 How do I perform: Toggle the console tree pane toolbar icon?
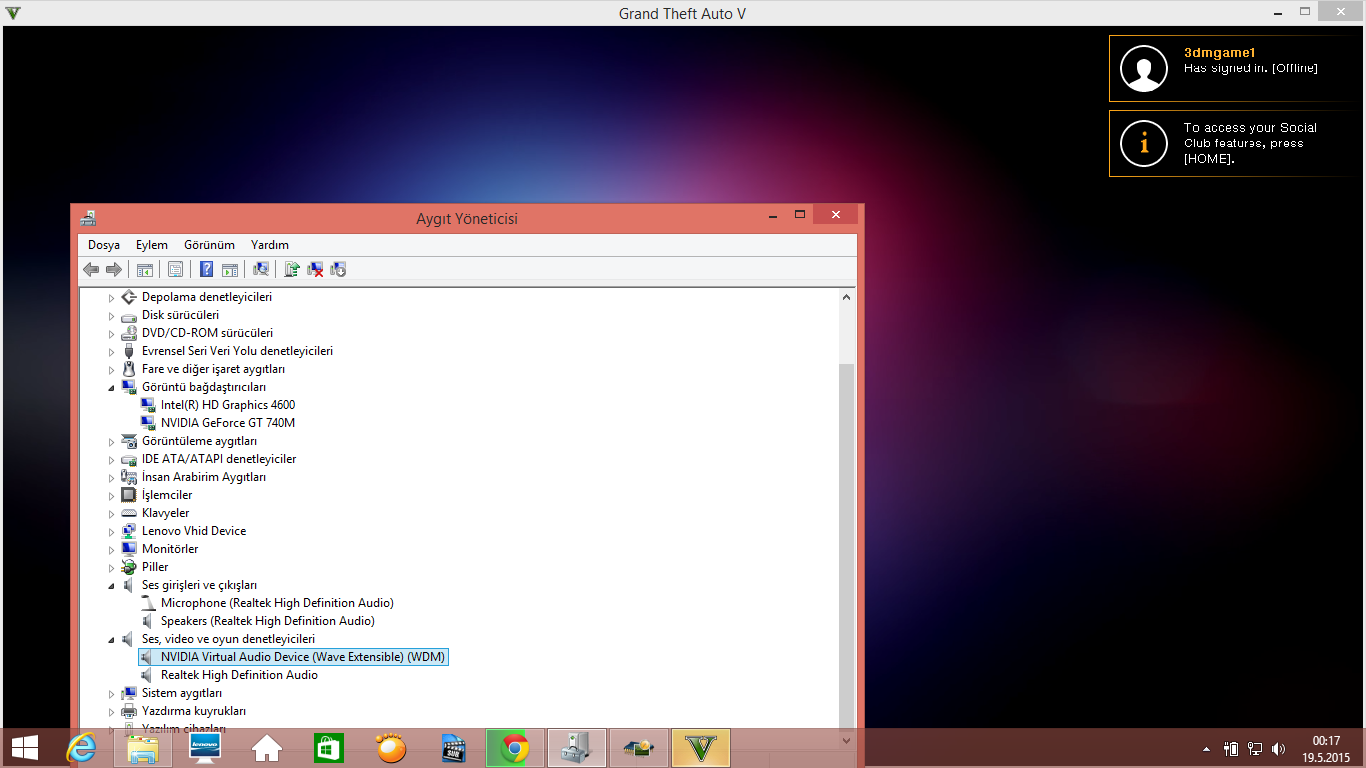(145, 269)
